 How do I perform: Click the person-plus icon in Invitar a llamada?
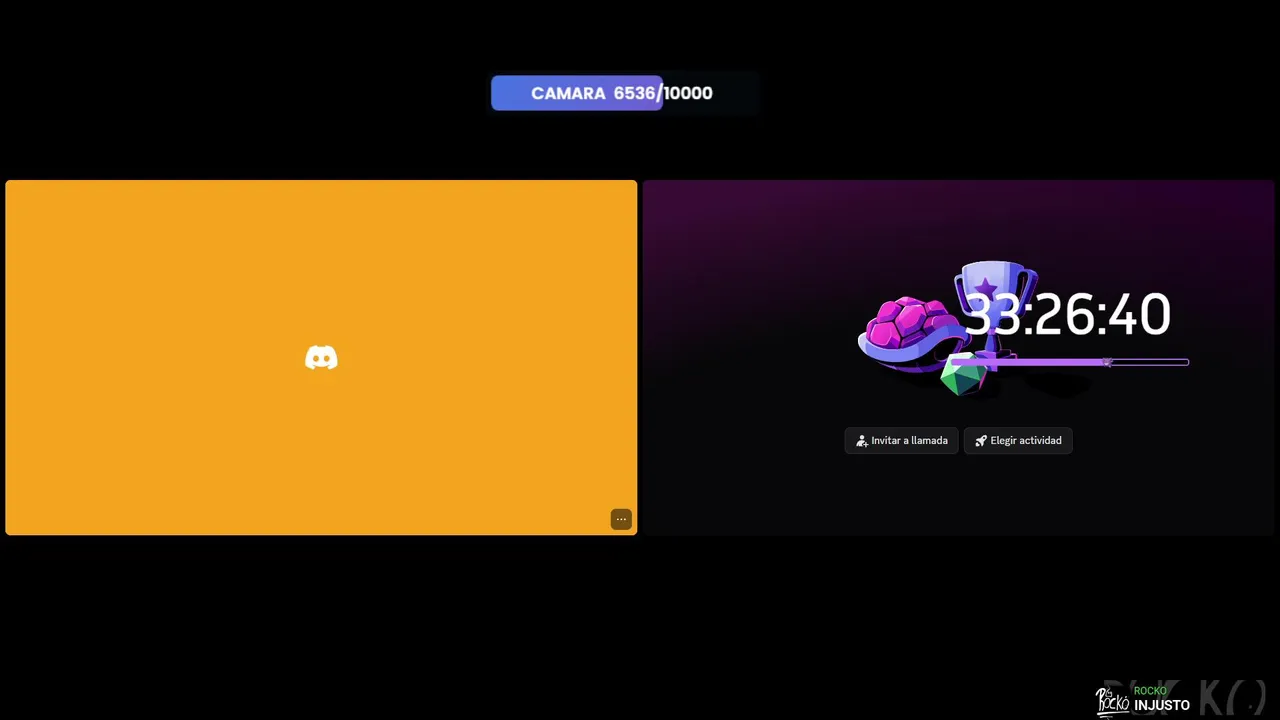point(862,441)
